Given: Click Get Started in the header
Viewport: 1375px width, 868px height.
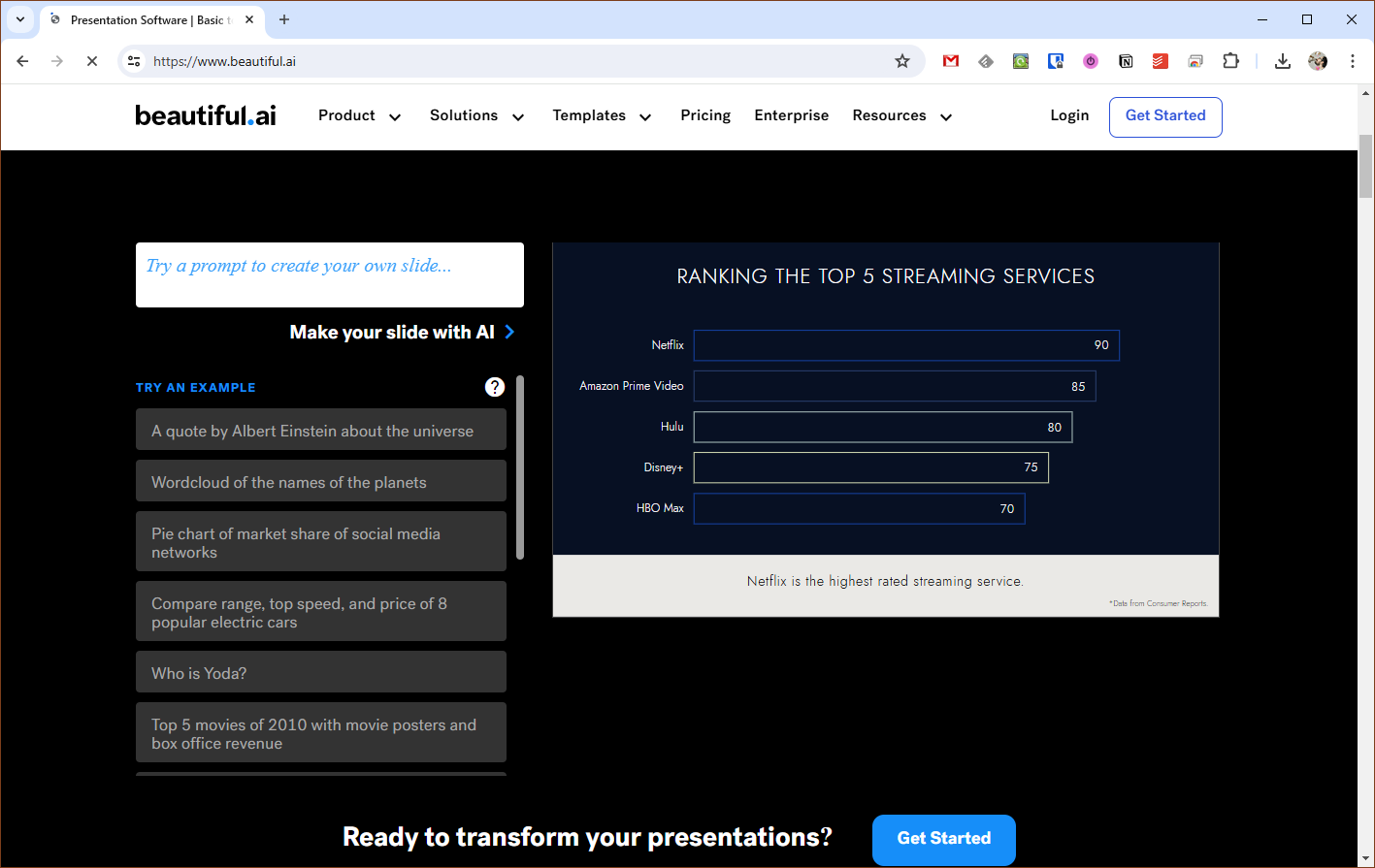Looking at the screenshot, I should coord(1165,116).
